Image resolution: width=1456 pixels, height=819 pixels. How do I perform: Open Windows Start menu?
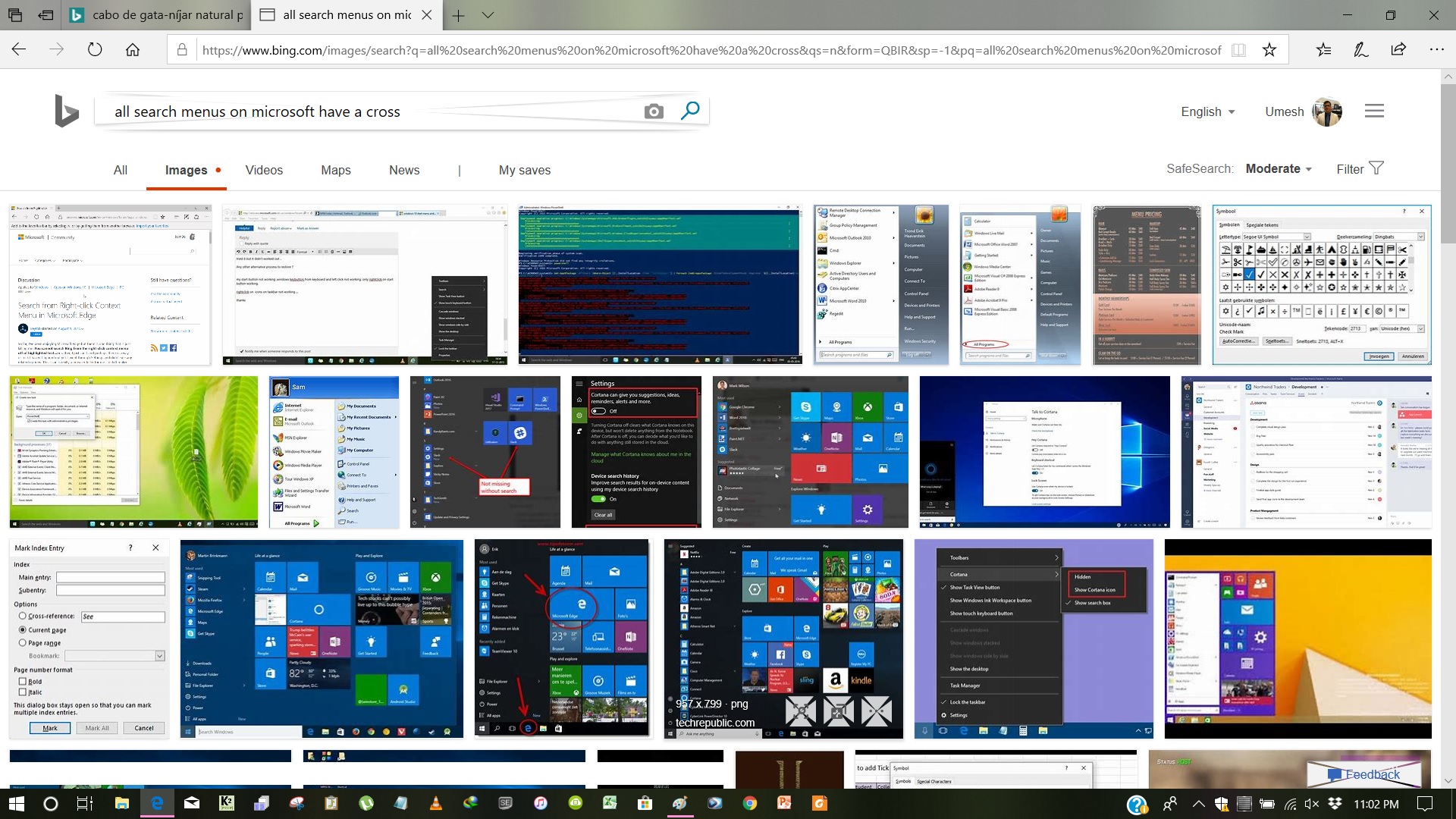16,804
